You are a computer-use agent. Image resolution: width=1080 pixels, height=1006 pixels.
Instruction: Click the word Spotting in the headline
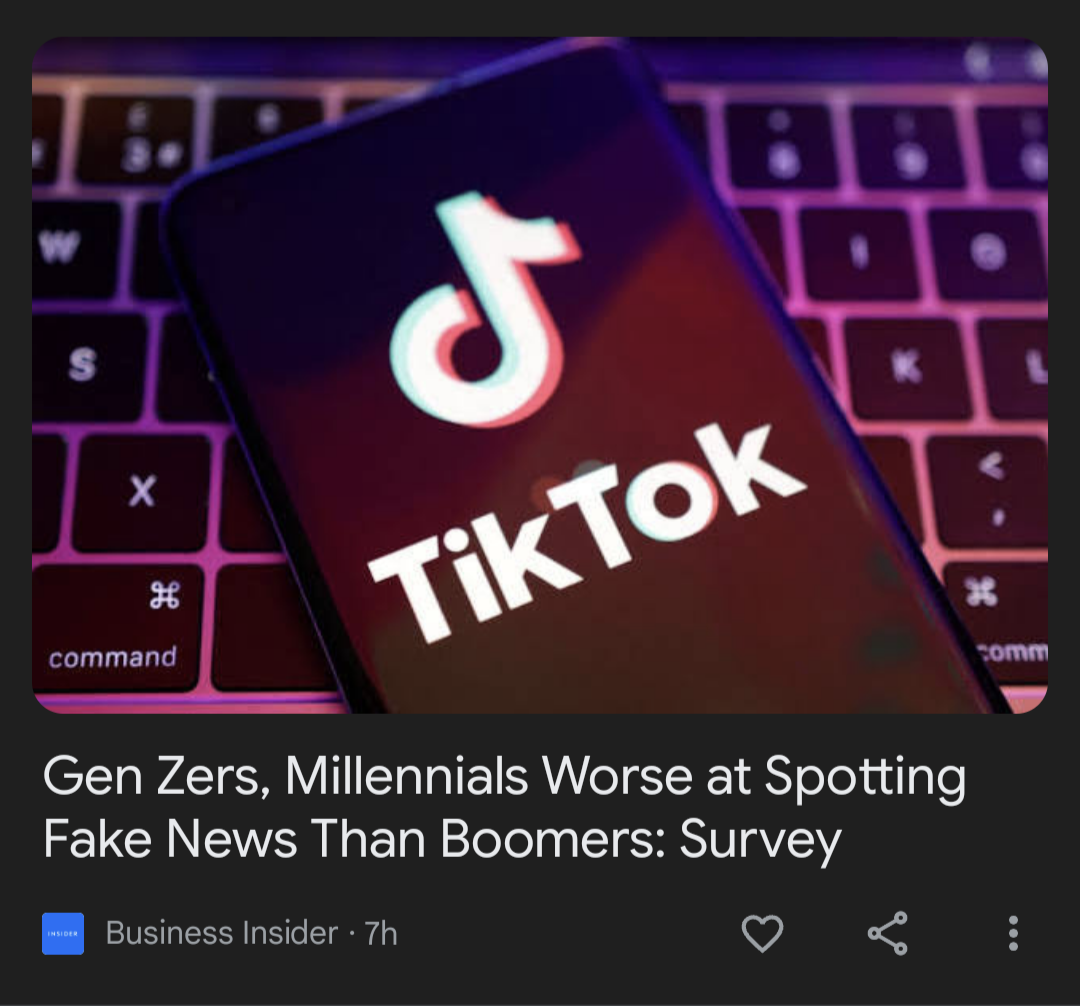[x=865, y=777]
